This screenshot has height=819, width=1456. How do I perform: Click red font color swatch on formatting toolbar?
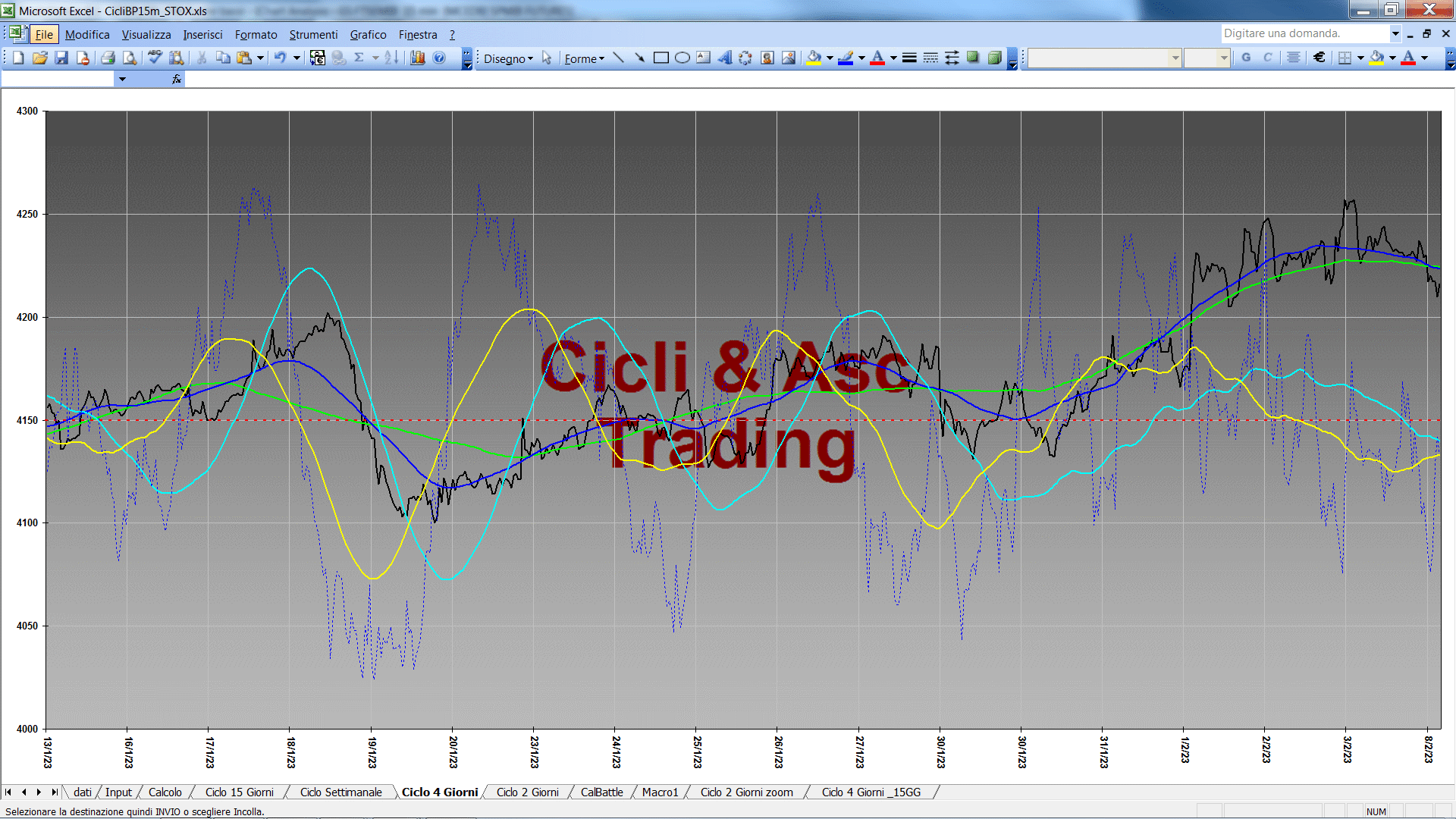1408,58
